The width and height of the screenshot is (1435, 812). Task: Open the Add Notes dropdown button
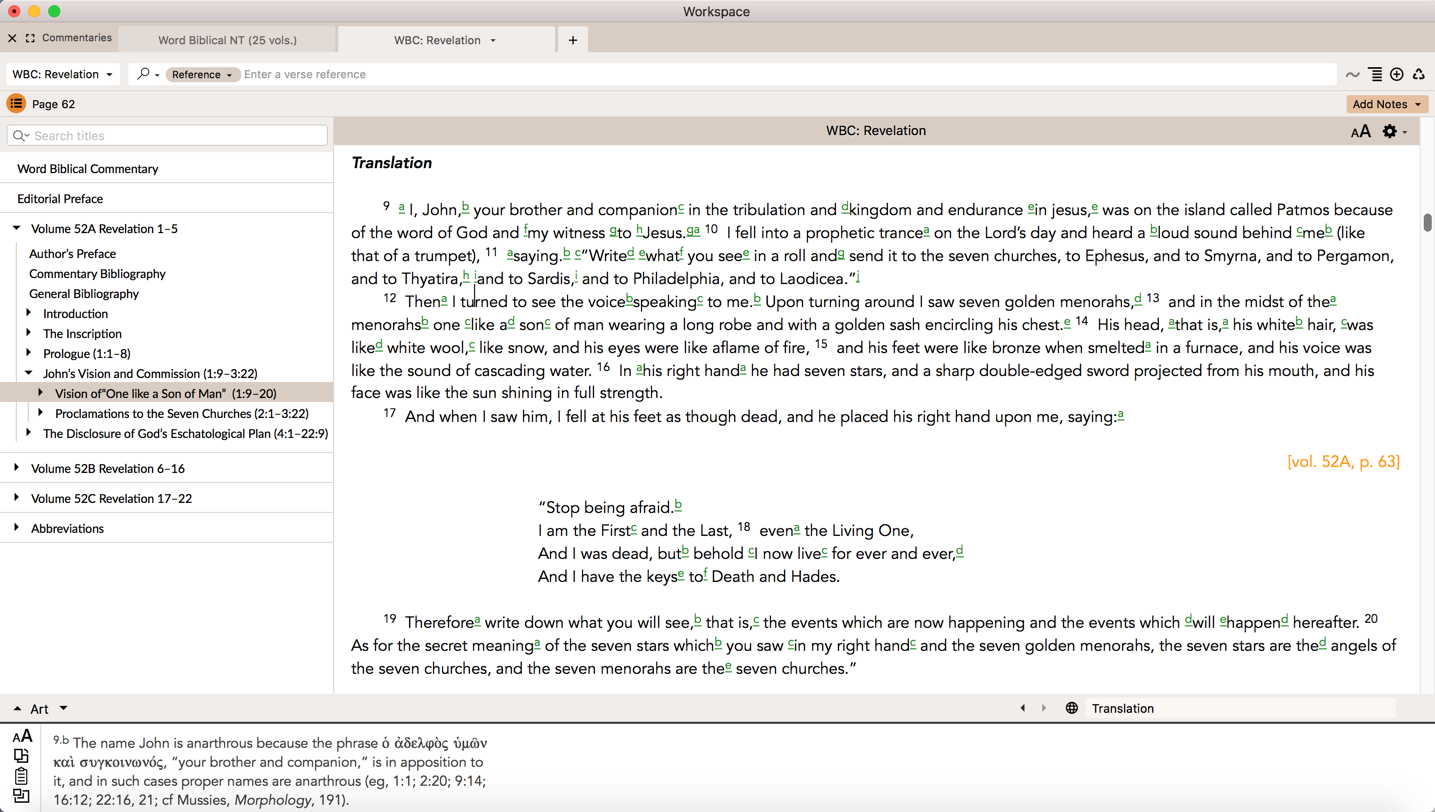point(1387,104)
